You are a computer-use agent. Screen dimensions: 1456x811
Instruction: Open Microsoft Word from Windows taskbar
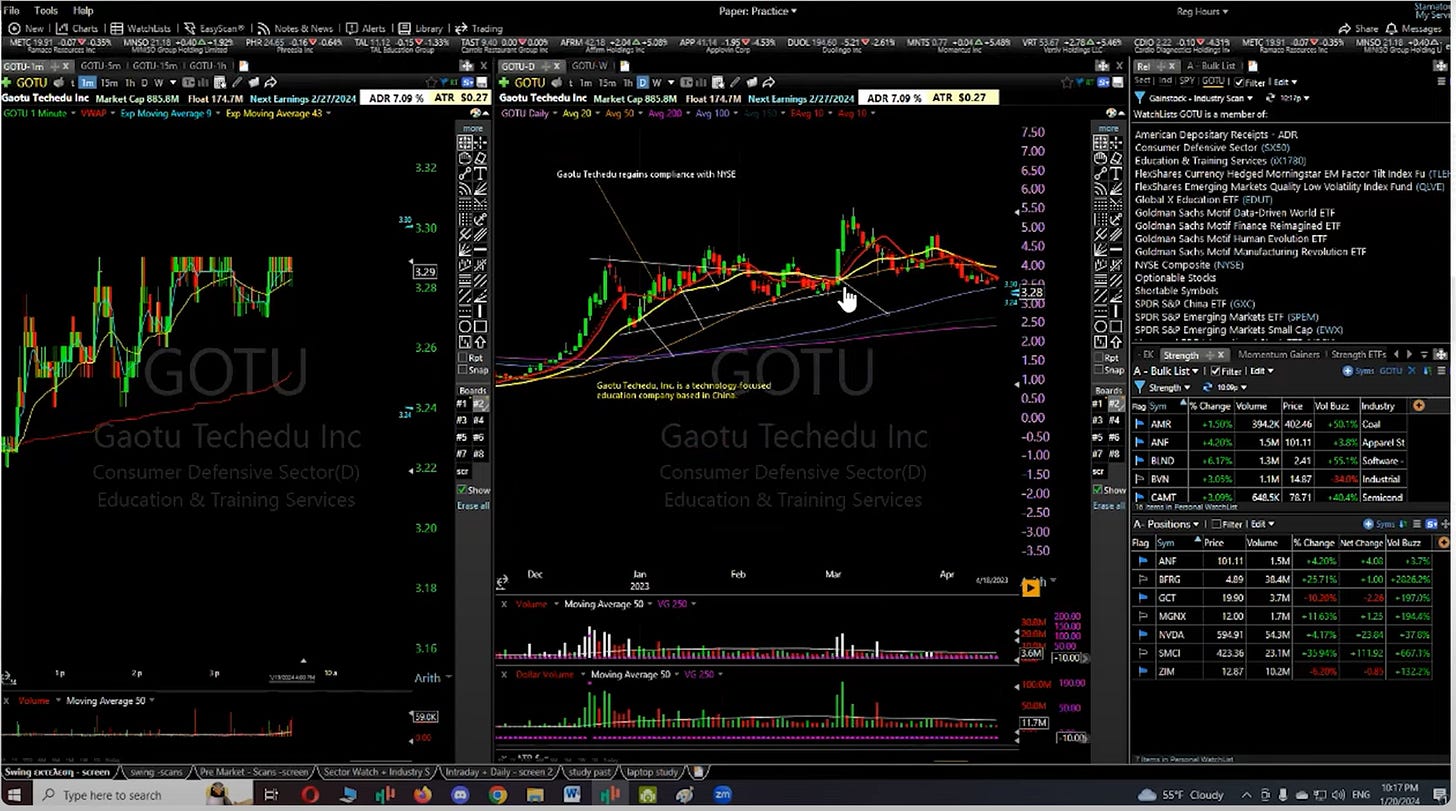pos(571,795)
